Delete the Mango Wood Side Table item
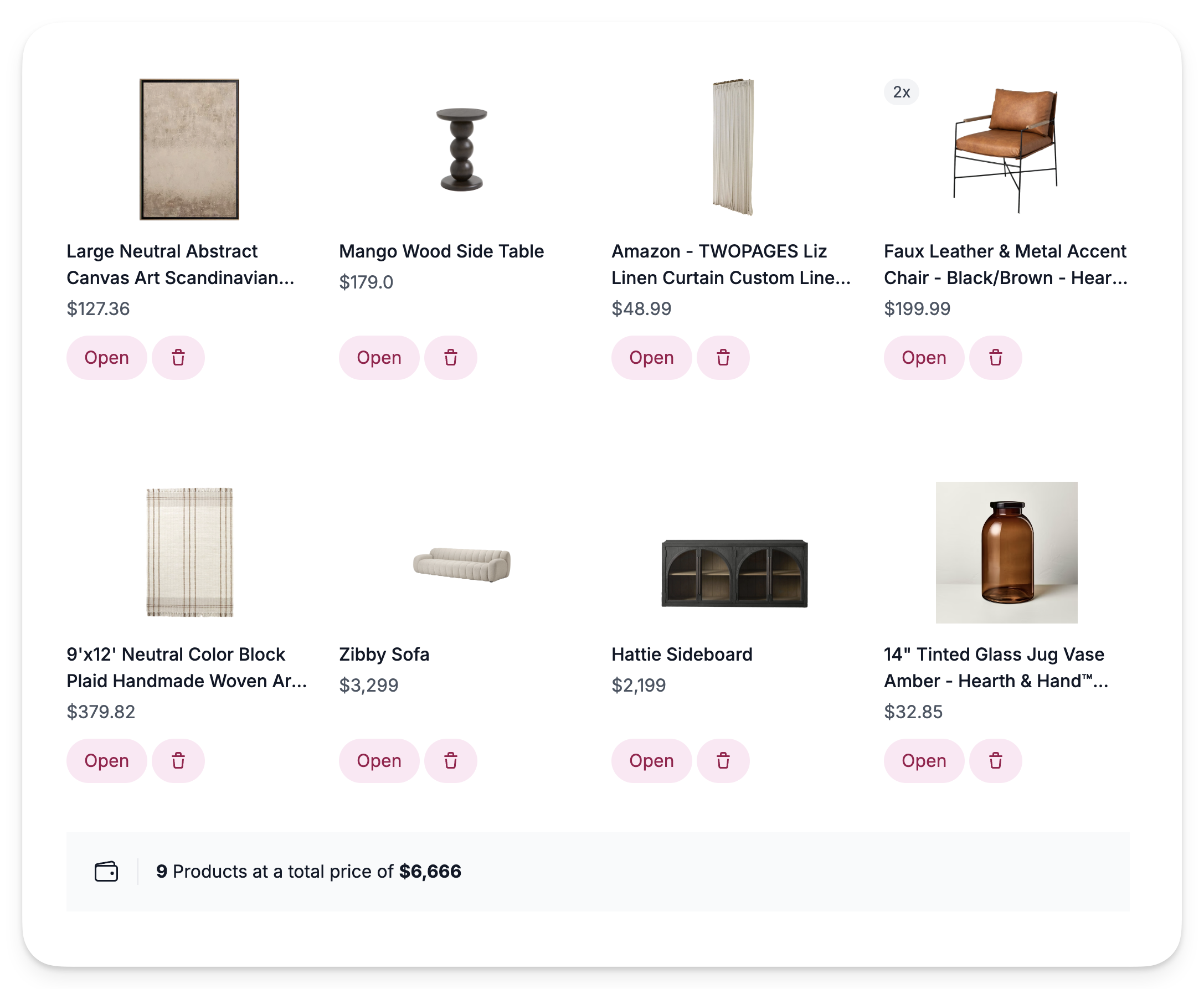The width and height of the screenshot is (1204, 989). 450,358
